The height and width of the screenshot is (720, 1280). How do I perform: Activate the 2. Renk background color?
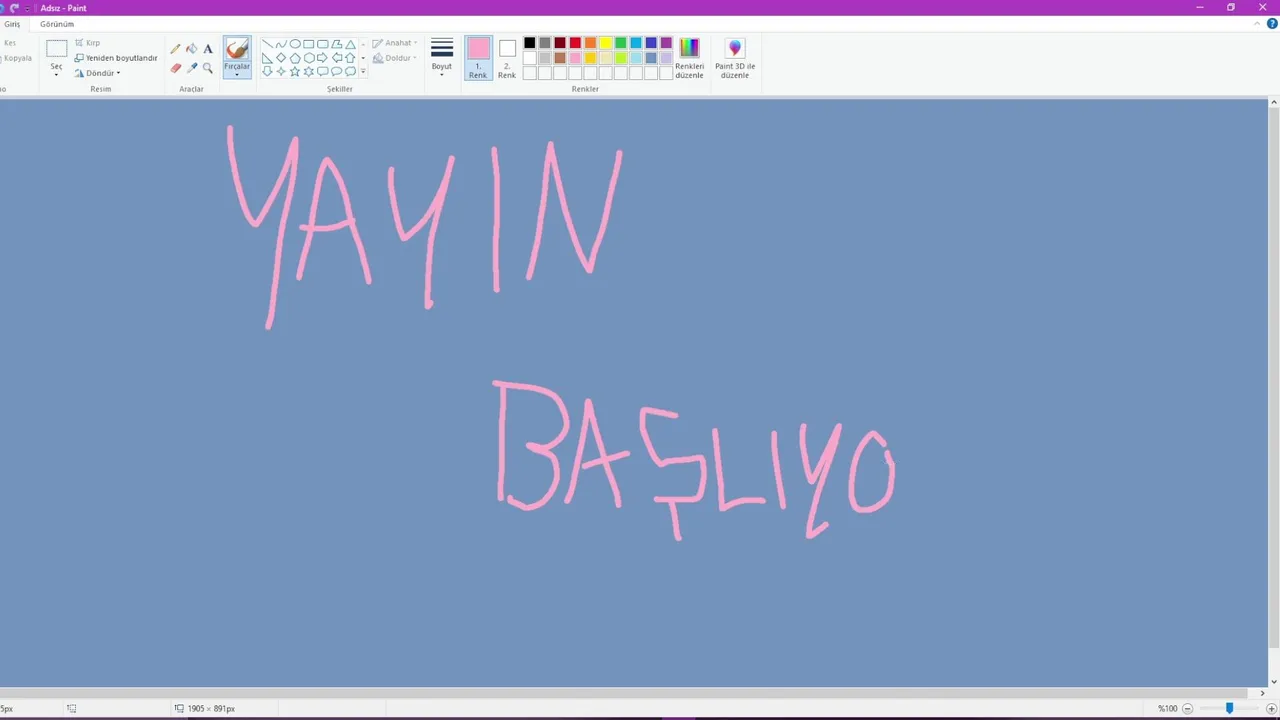(507, 59)
